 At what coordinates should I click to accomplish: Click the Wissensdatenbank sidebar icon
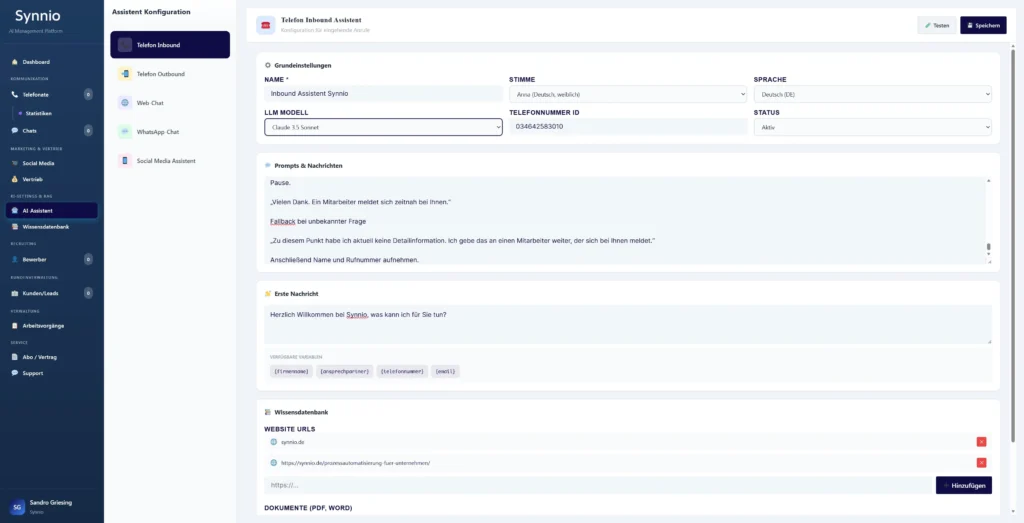[x=14, y=227]
